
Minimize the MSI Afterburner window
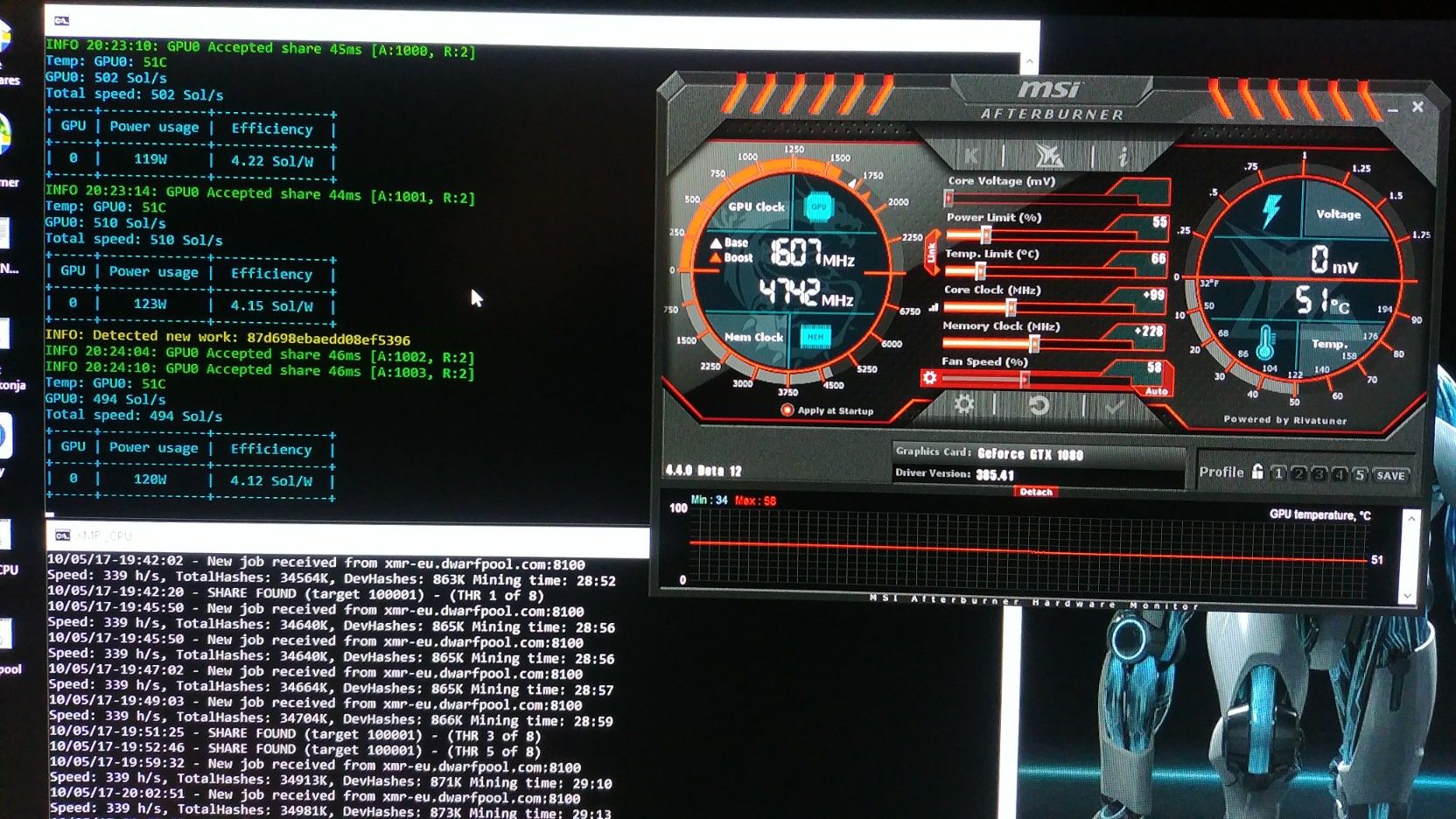click(1392, 110)
